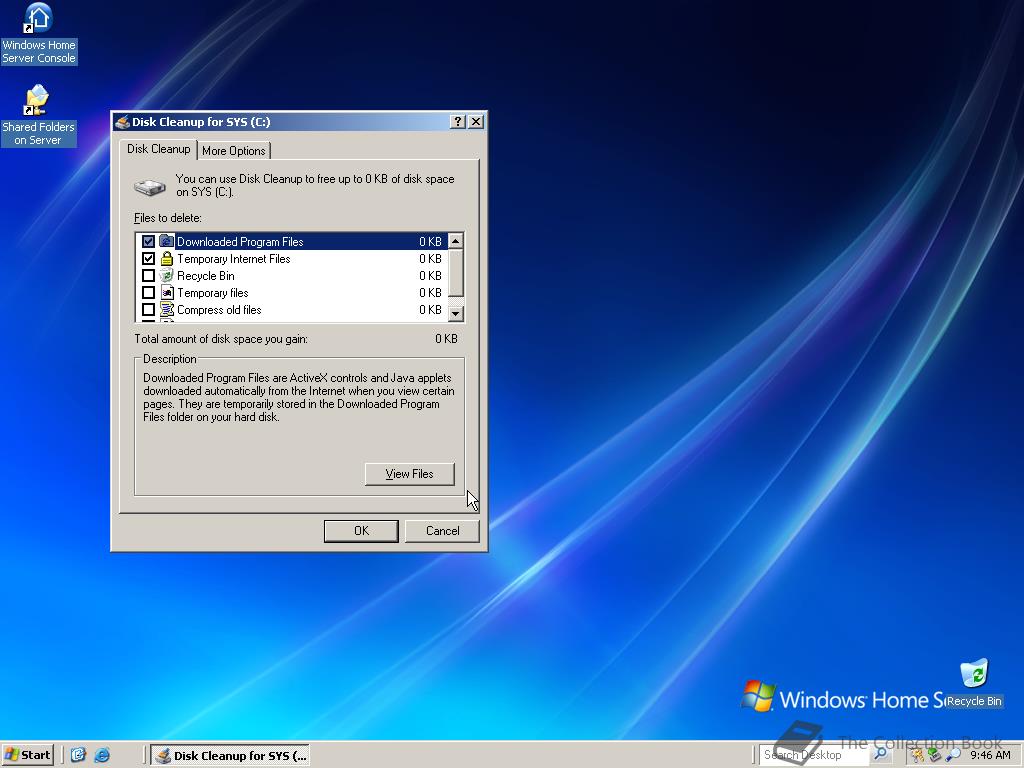Viewport: 1024px width, 768px height.
Task: Launch Internet Explorer from quick launch
Action: click(103, 755)
